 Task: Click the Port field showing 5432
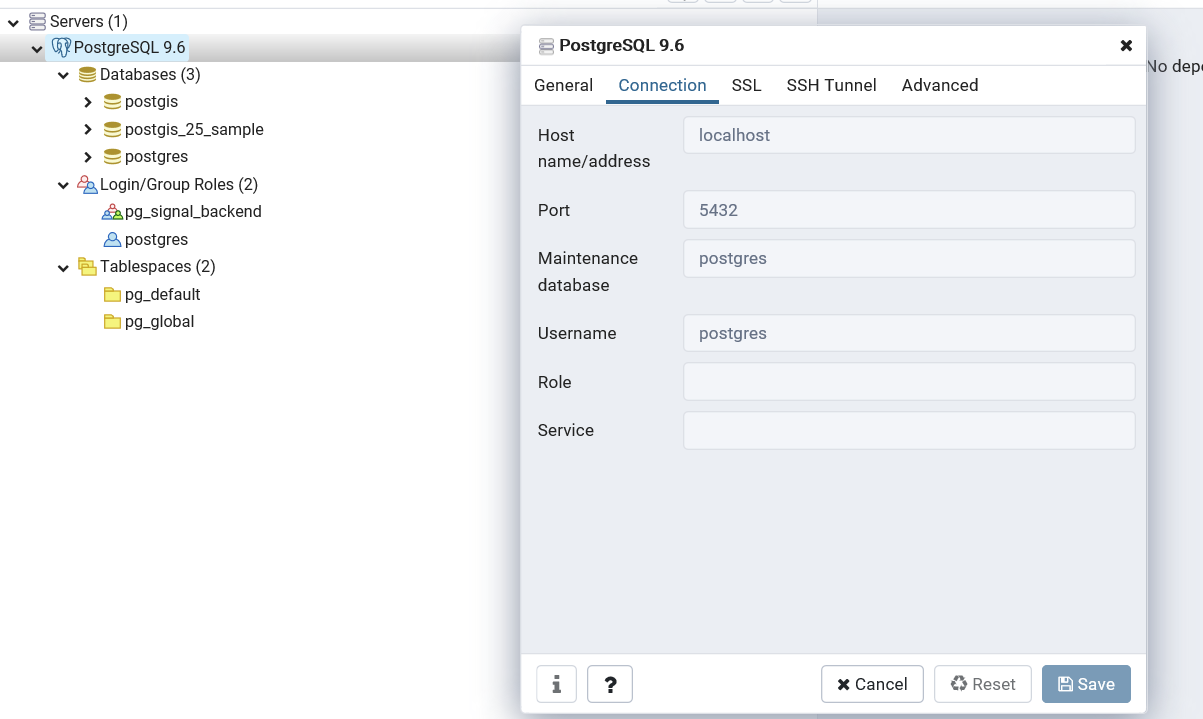(909, 210)
